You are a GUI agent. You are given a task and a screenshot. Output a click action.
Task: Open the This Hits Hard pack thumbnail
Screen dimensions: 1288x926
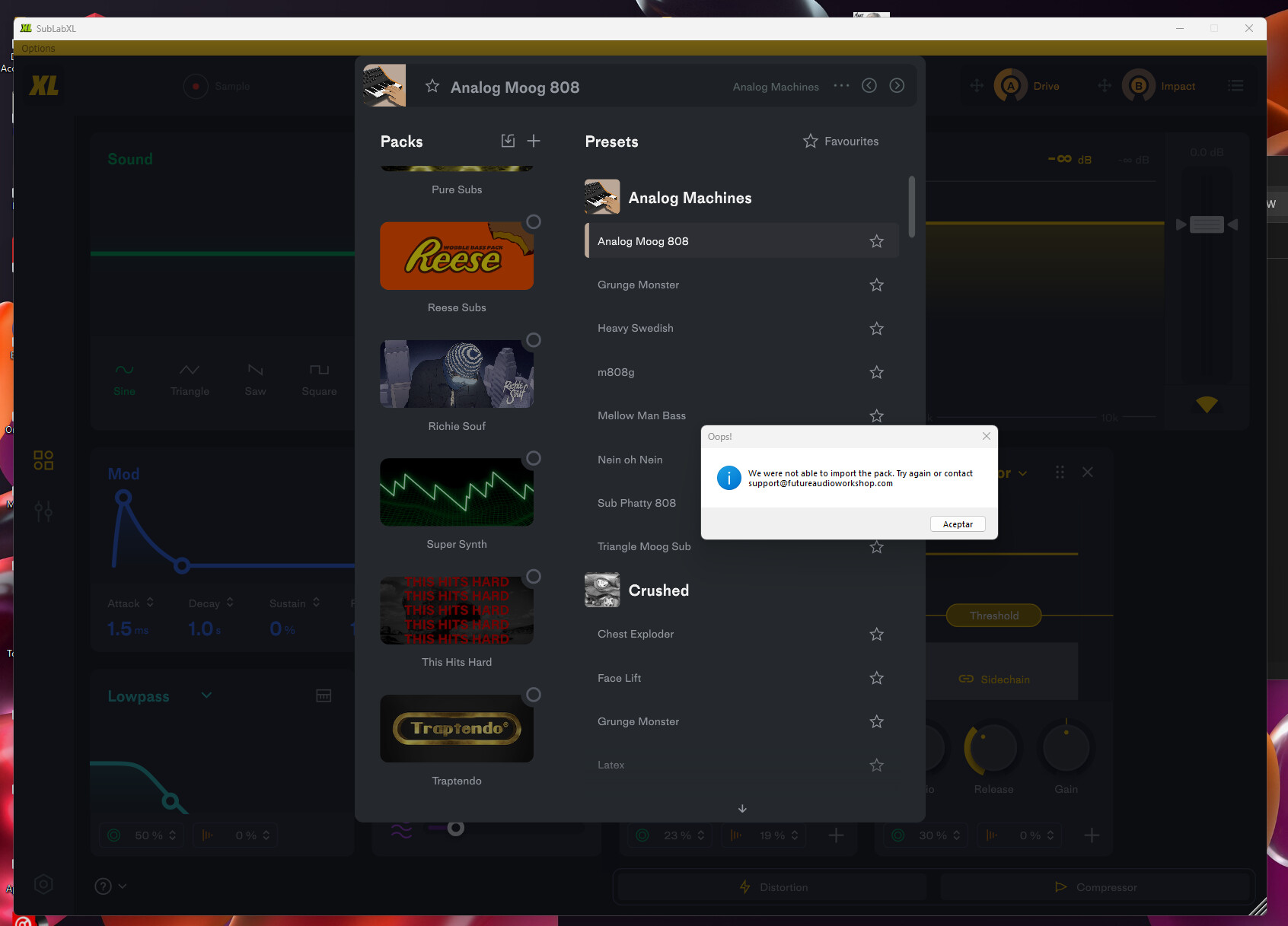tap(457, 610)
